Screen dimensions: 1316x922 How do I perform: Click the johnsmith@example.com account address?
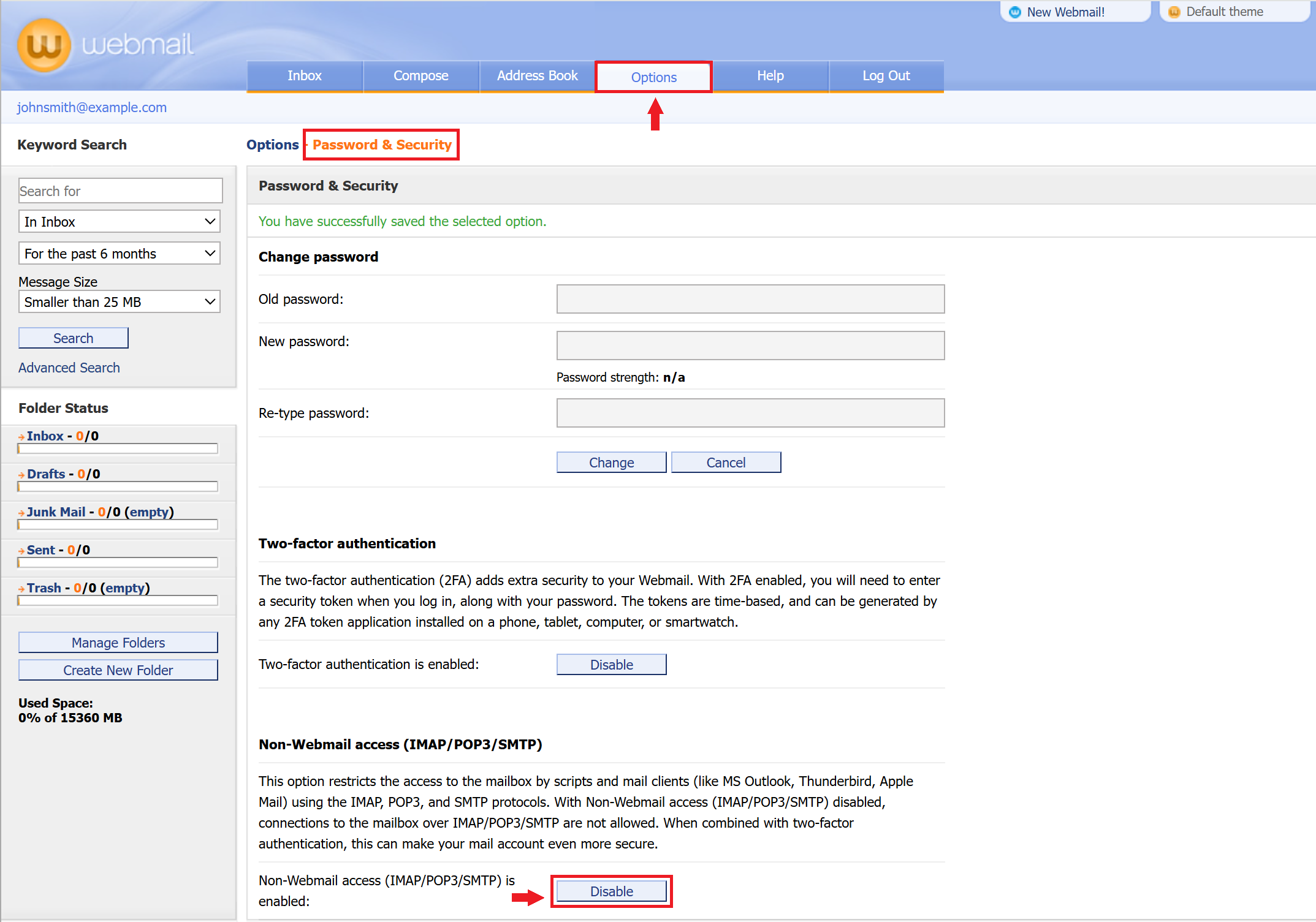(92, 107)
